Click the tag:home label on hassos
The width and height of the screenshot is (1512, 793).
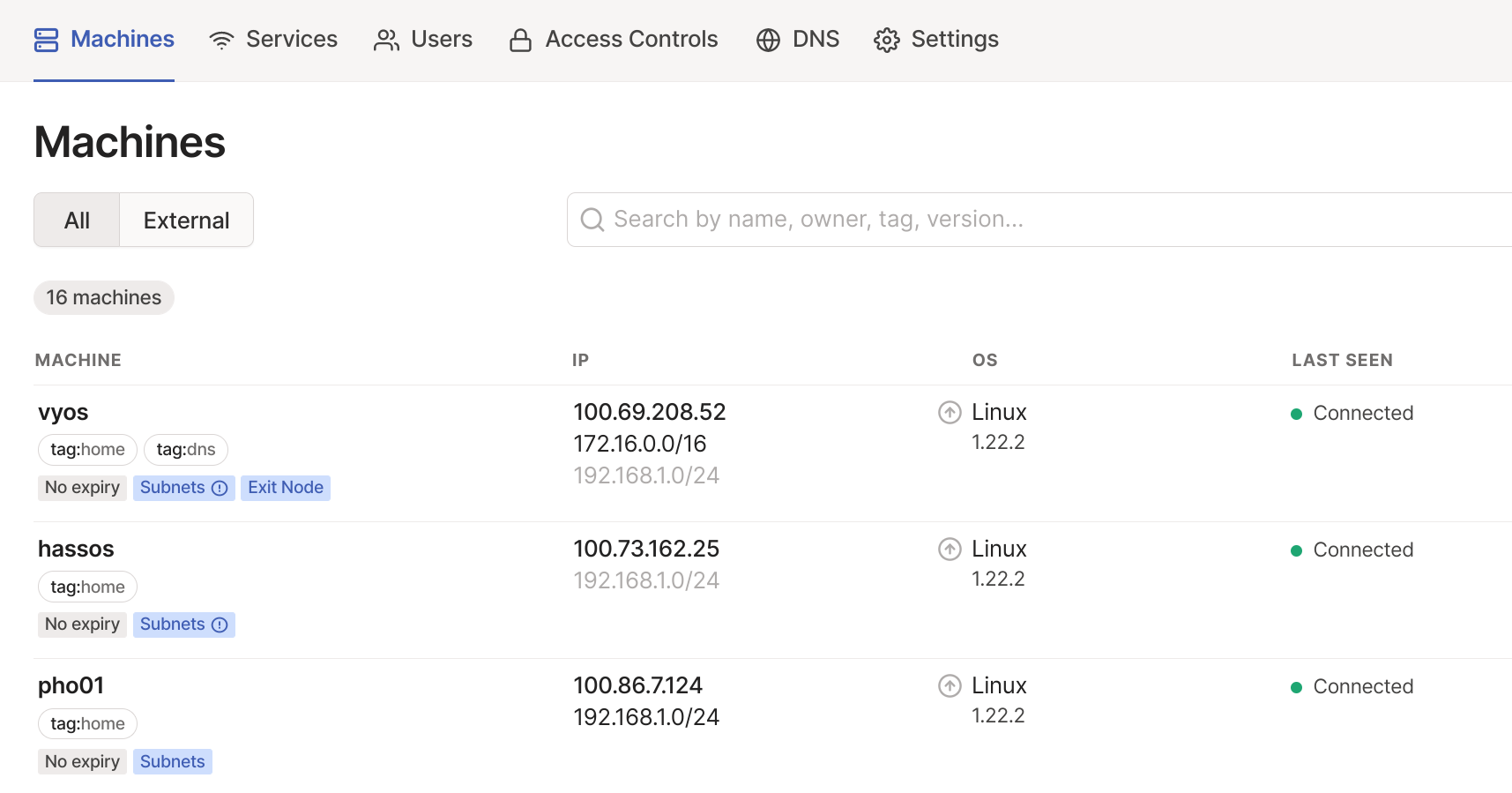point(87,587)
